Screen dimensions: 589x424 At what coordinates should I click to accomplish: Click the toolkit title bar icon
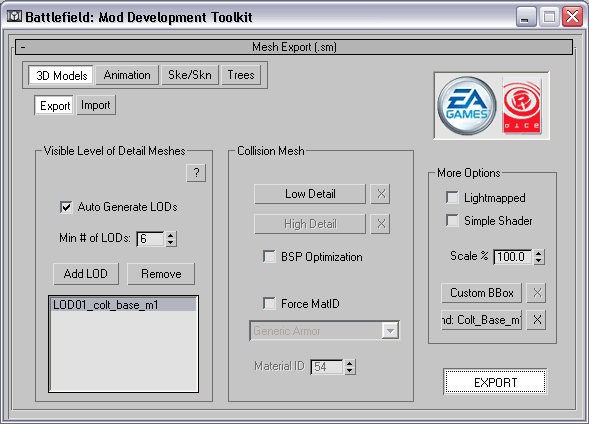[14, 17]
